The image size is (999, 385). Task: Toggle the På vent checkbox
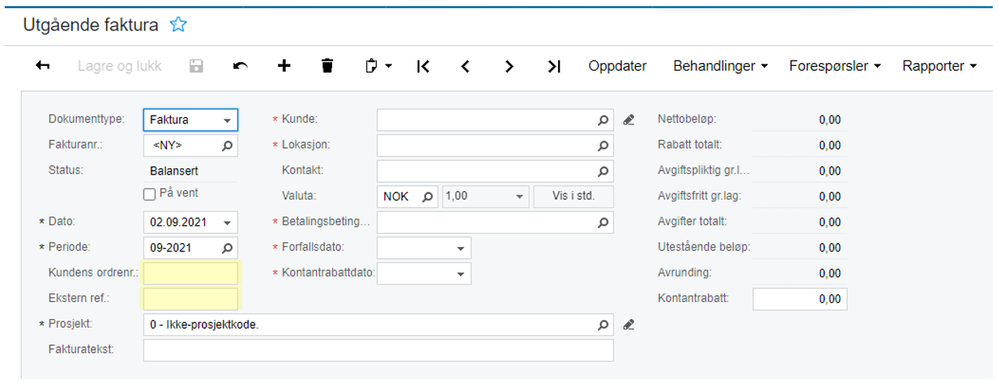pyautogui.click(x=149, y=194)
